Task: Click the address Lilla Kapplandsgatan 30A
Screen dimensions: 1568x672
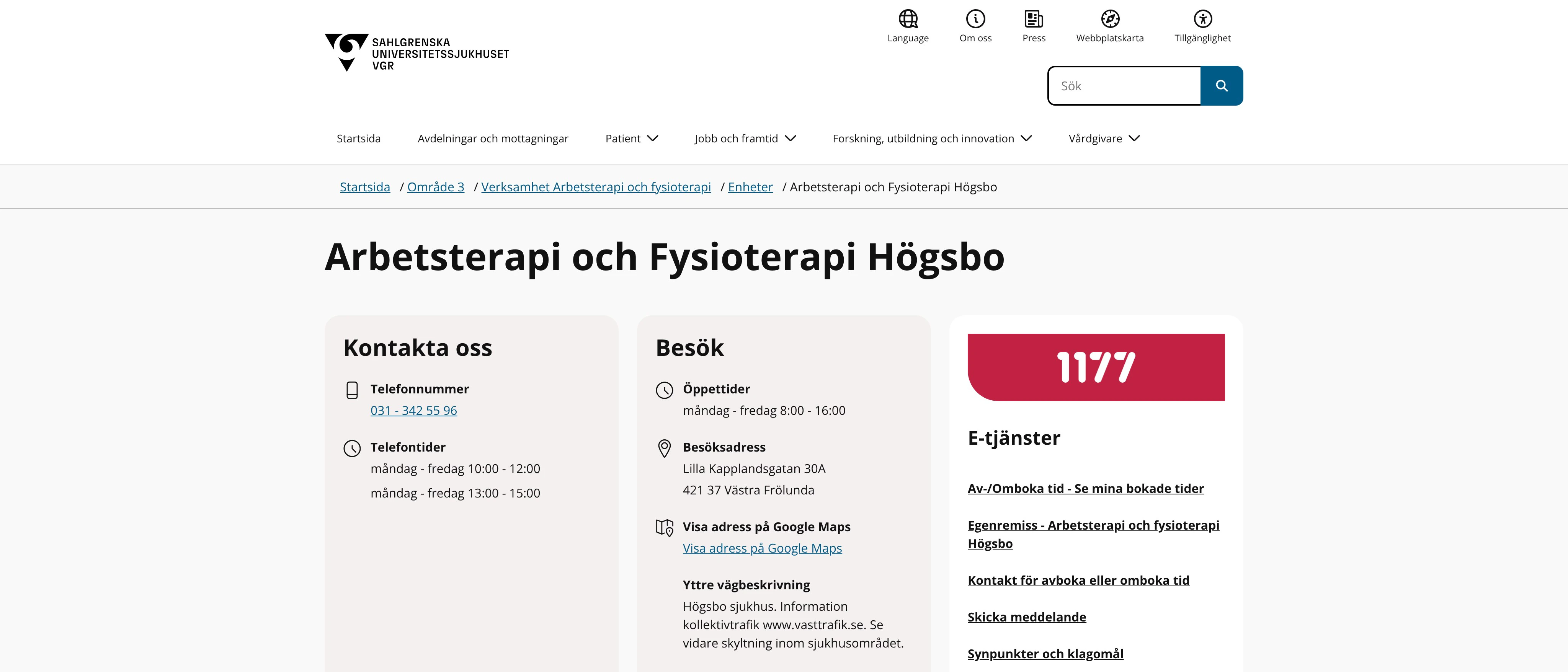Action: click(x=754, y=469)
